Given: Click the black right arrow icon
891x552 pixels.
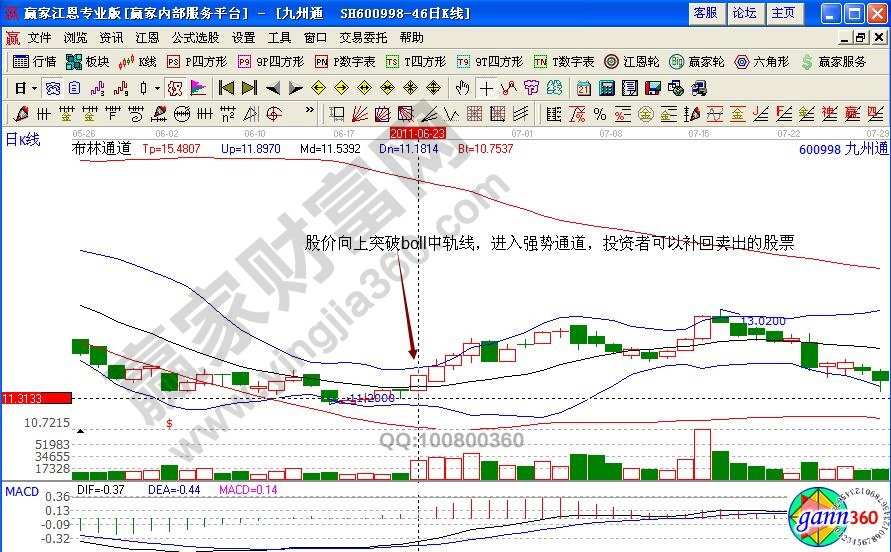Looking at the screenshot, I should pyautogui.click(x=295, y=88).
